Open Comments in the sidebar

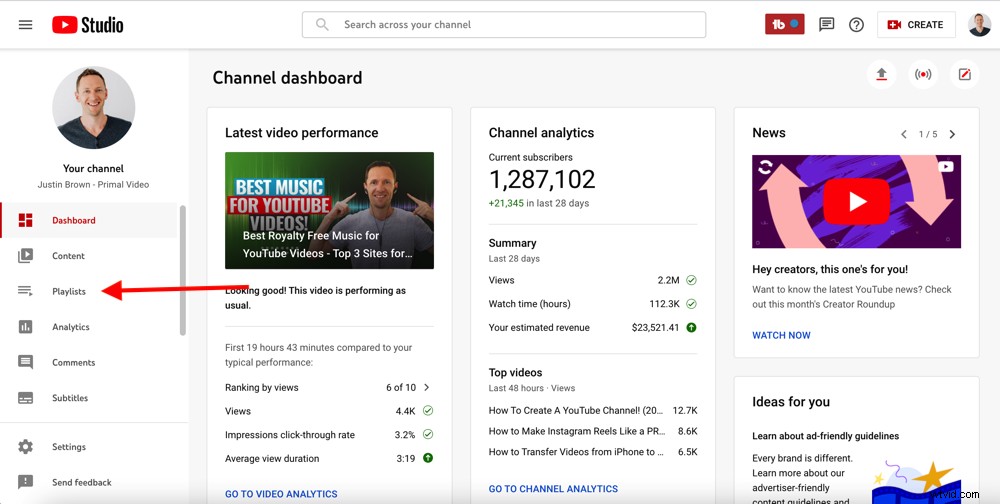click(89, 362)
